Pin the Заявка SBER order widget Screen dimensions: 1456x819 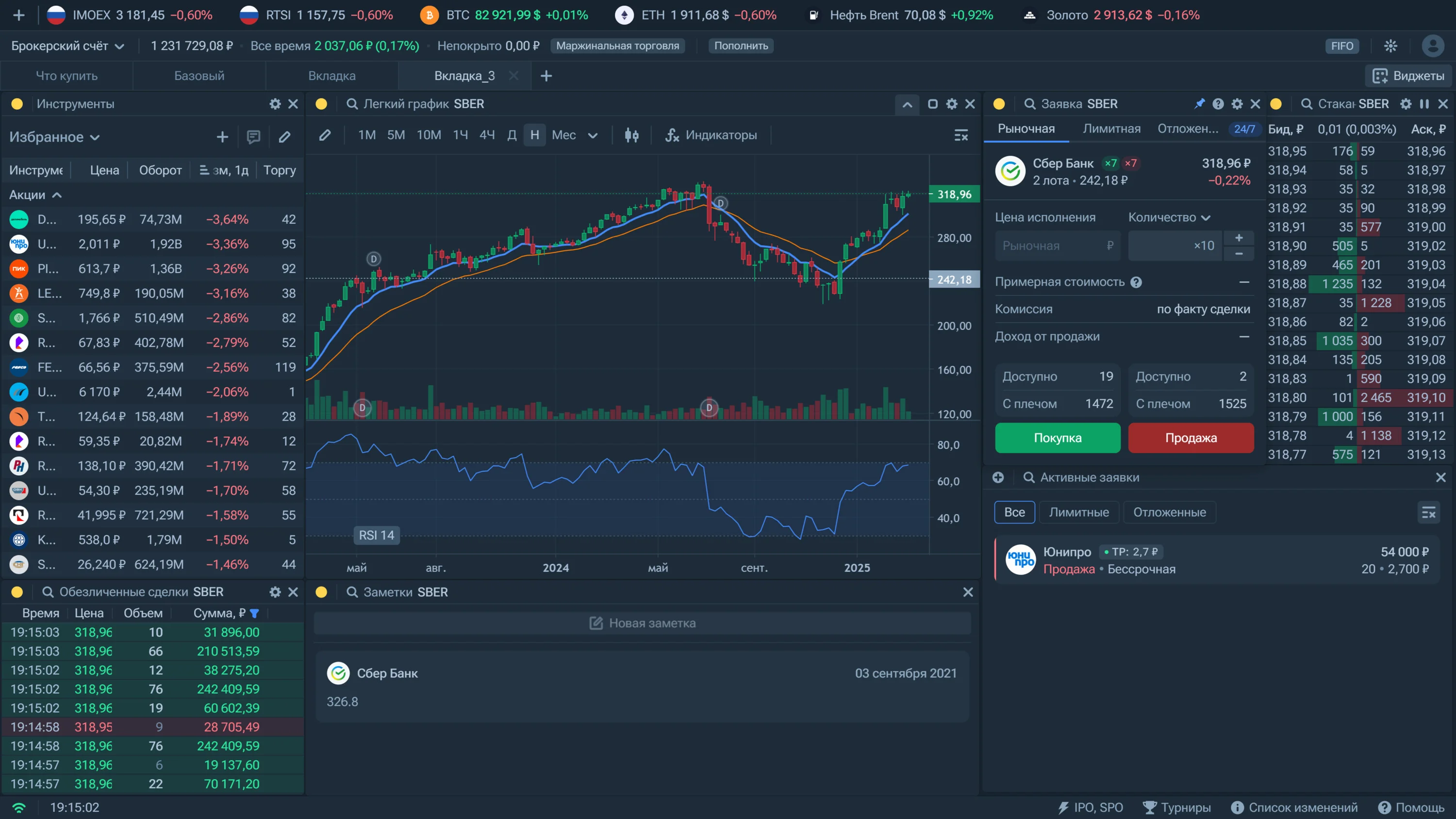coord(1199,104)
